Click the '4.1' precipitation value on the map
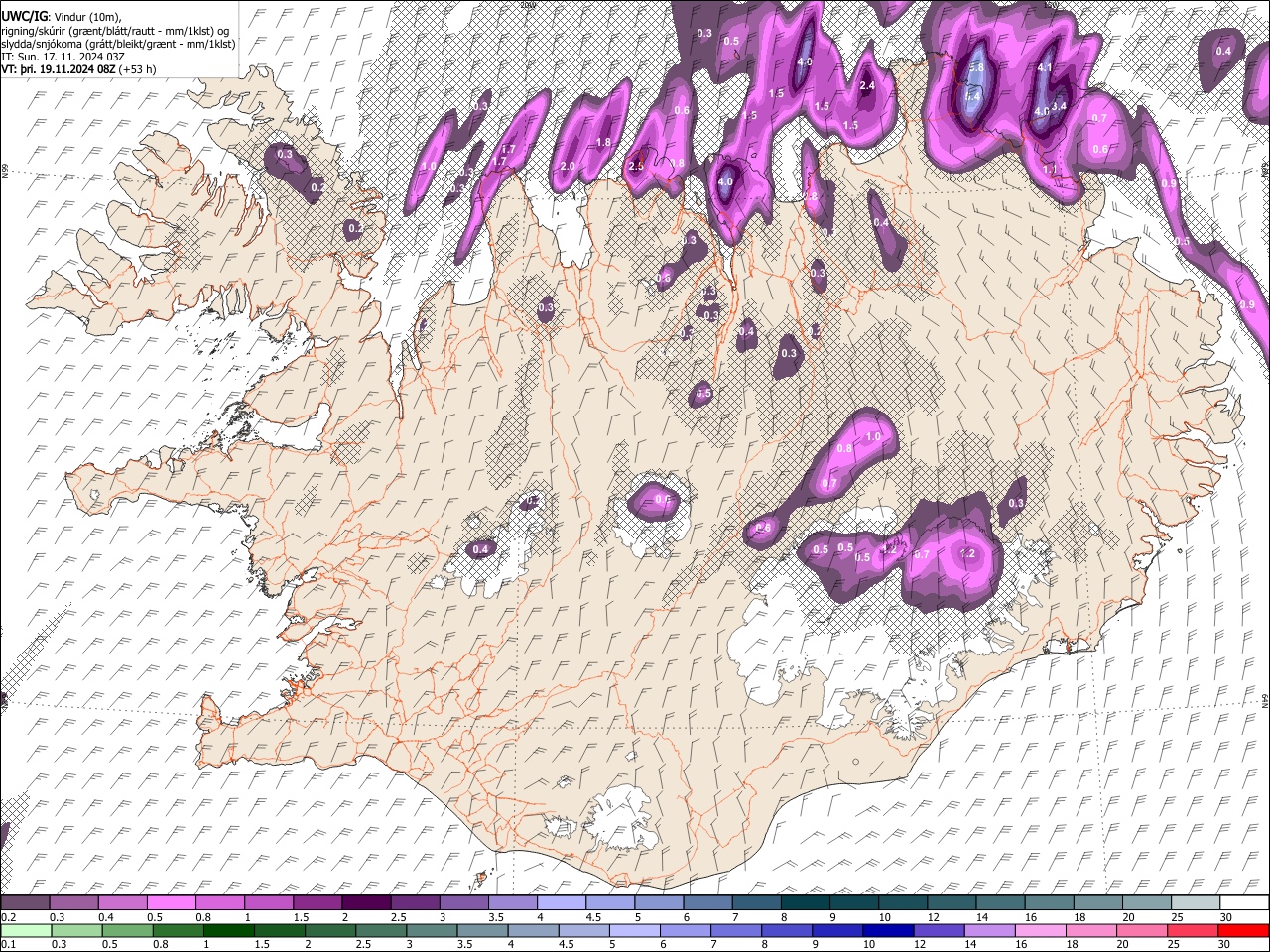This screenshot has height=952, width=1270. (x=1044, y=67)
